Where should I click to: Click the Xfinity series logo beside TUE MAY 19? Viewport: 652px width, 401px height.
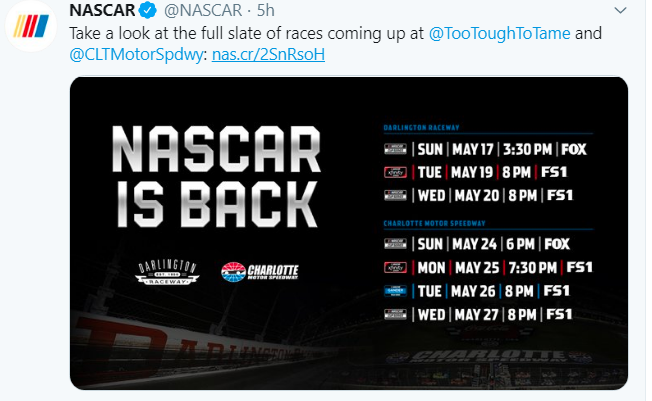click(397, 172)
